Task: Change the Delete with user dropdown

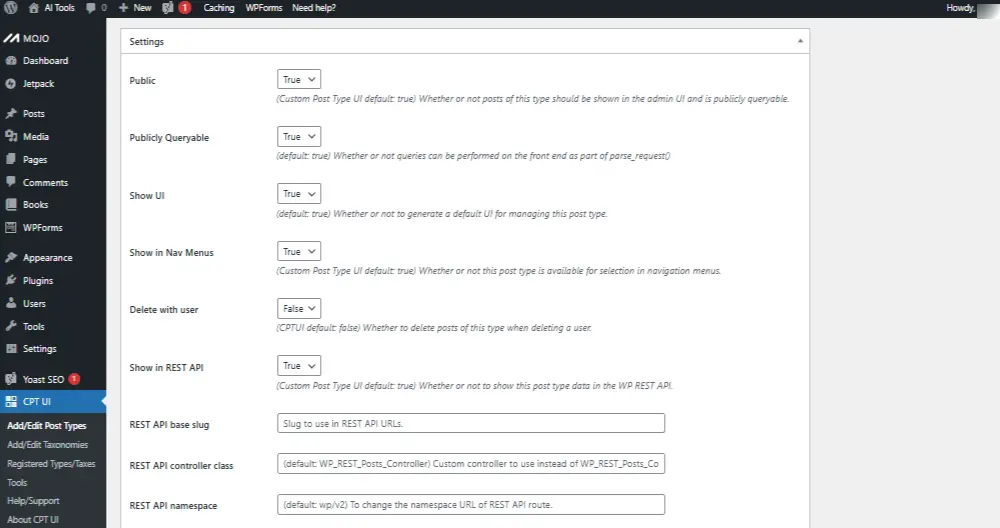Action: [299, 309]
